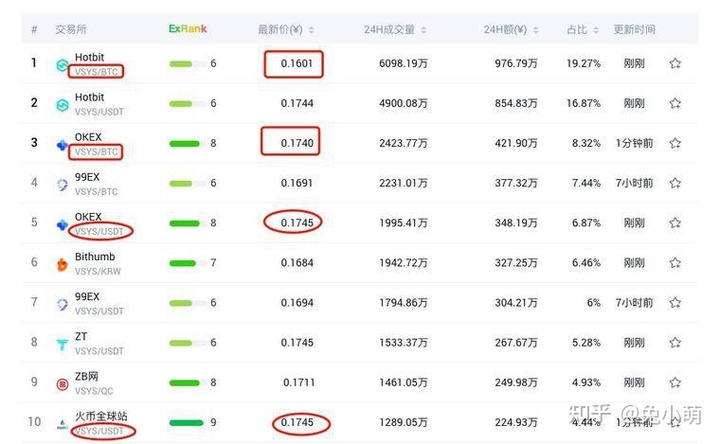Screen dimensions: 720x444
Task: Open the 火币全球站 exchange link
Action: 101,416
